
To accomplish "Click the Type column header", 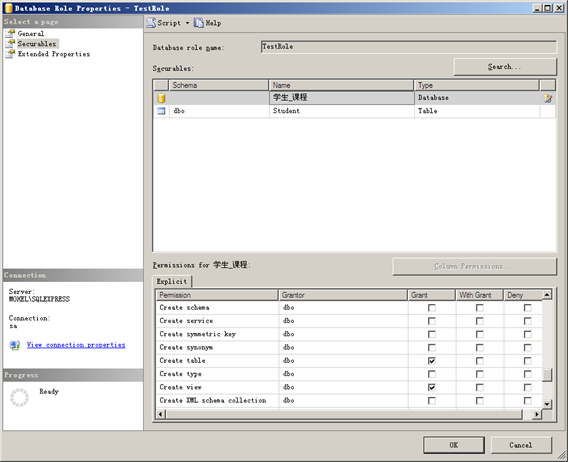I will coord(477,85).
